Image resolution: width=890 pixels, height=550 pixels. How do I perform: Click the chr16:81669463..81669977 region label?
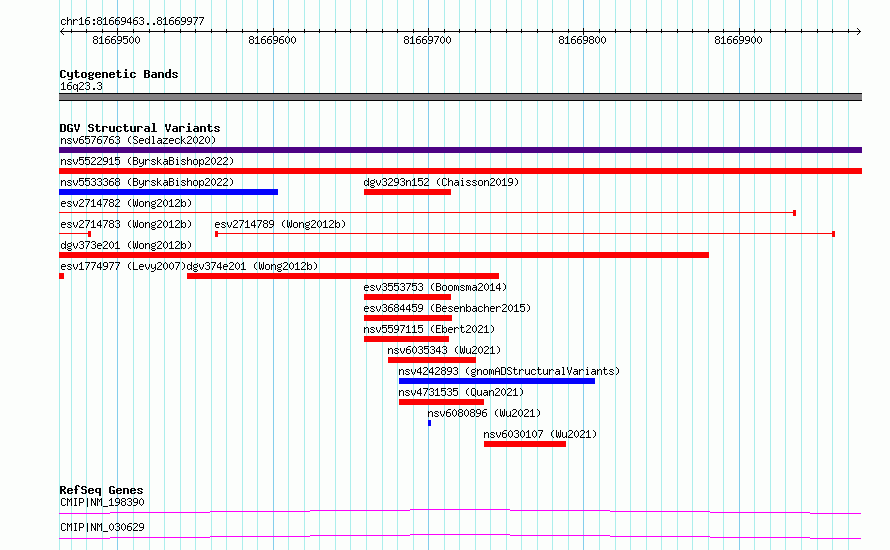(132, 22)
